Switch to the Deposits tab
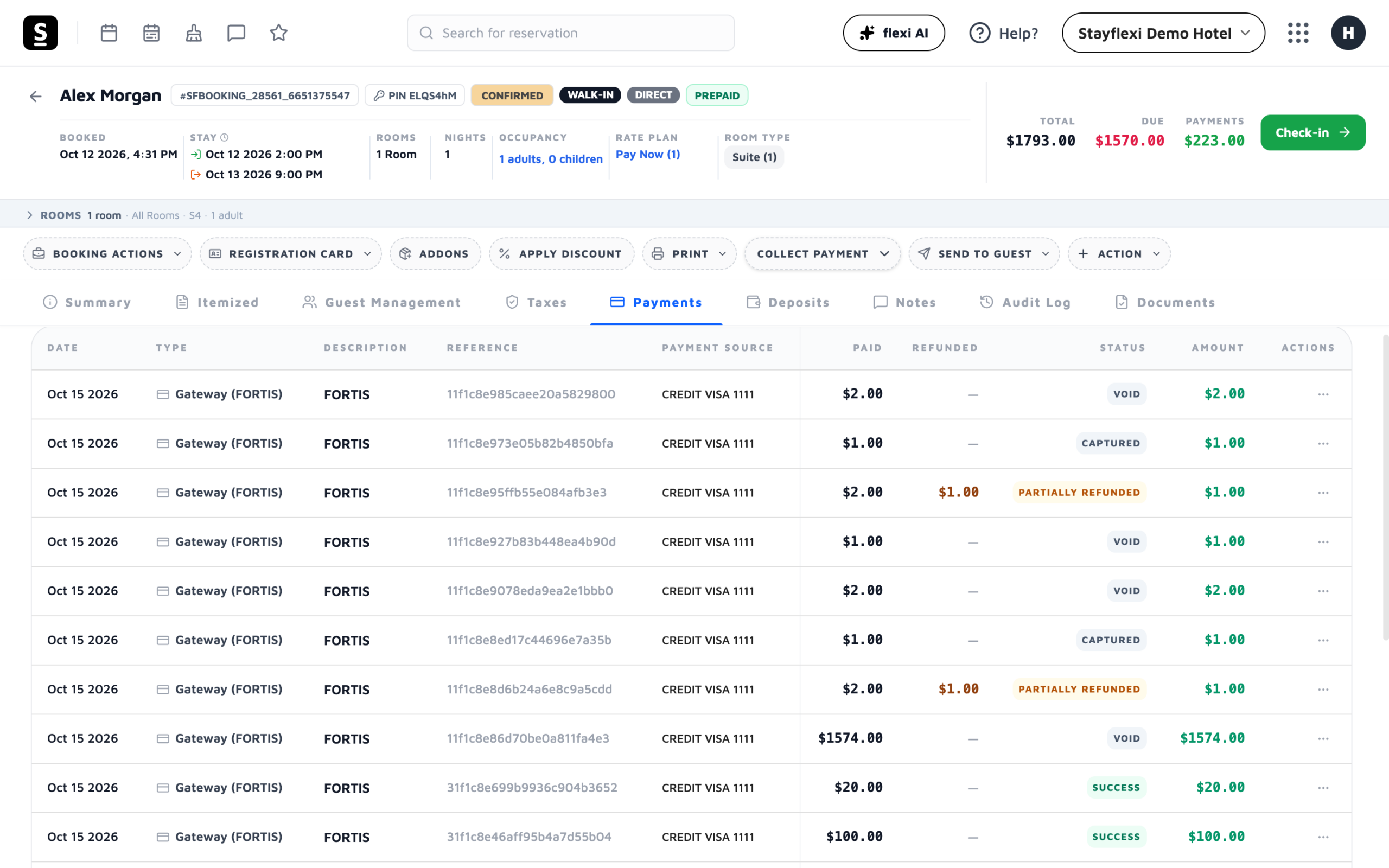This screenshot has height=868, width=1389. coord(788,303)
